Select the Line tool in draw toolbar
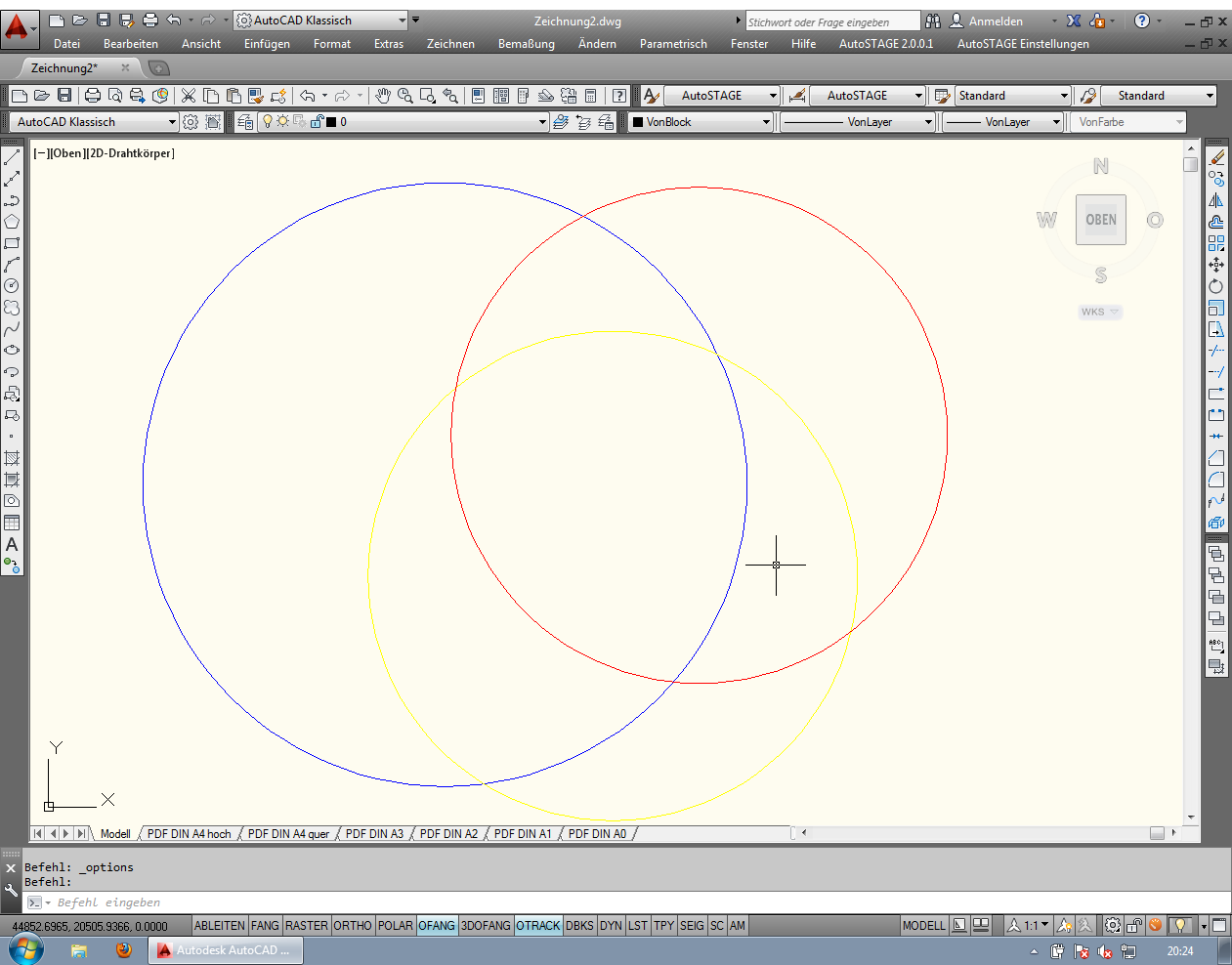The image size is (1232, 965). point(12,157)
